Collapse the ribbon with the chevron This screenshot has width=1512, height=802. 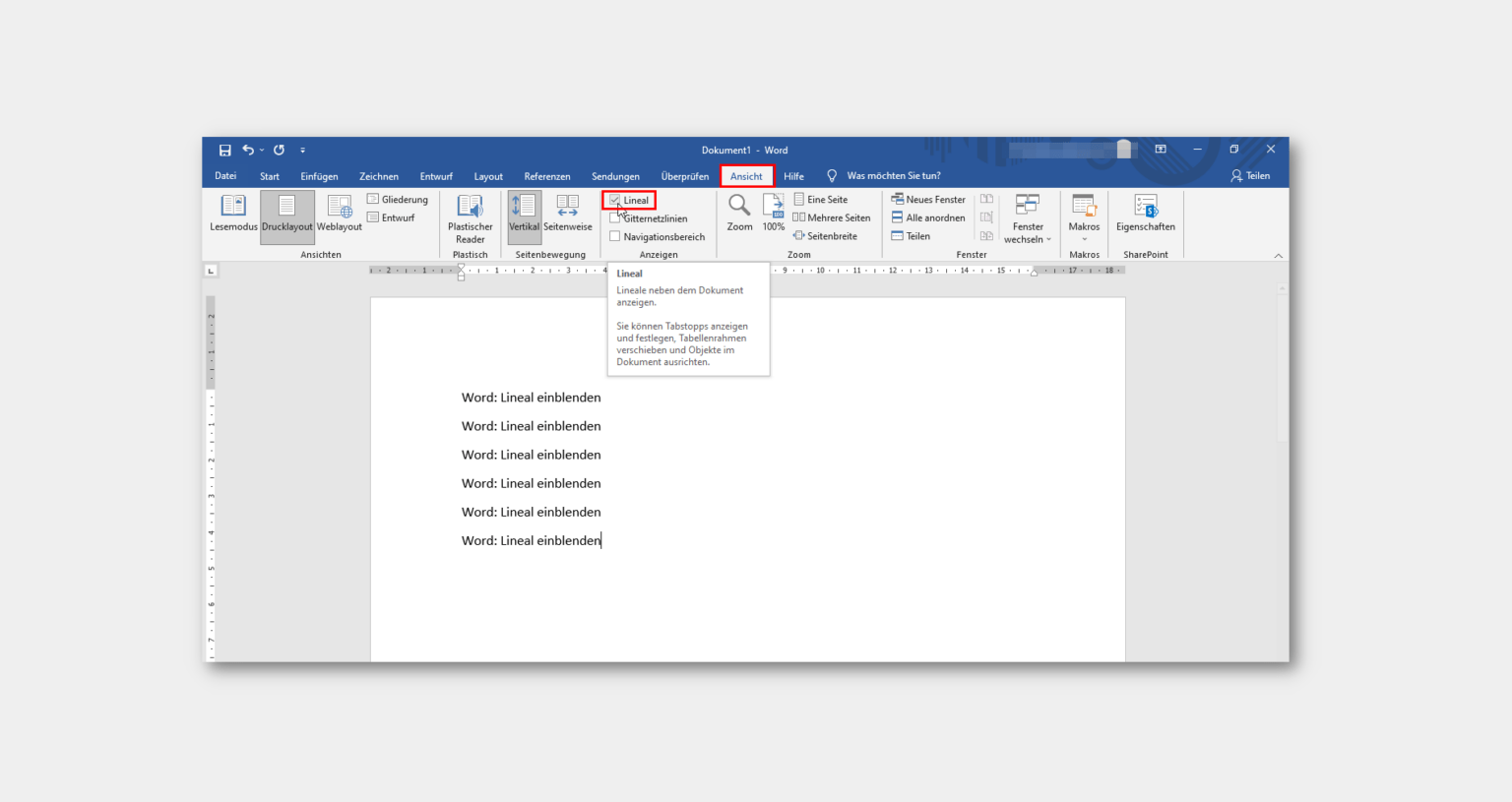coord(1279,256)
